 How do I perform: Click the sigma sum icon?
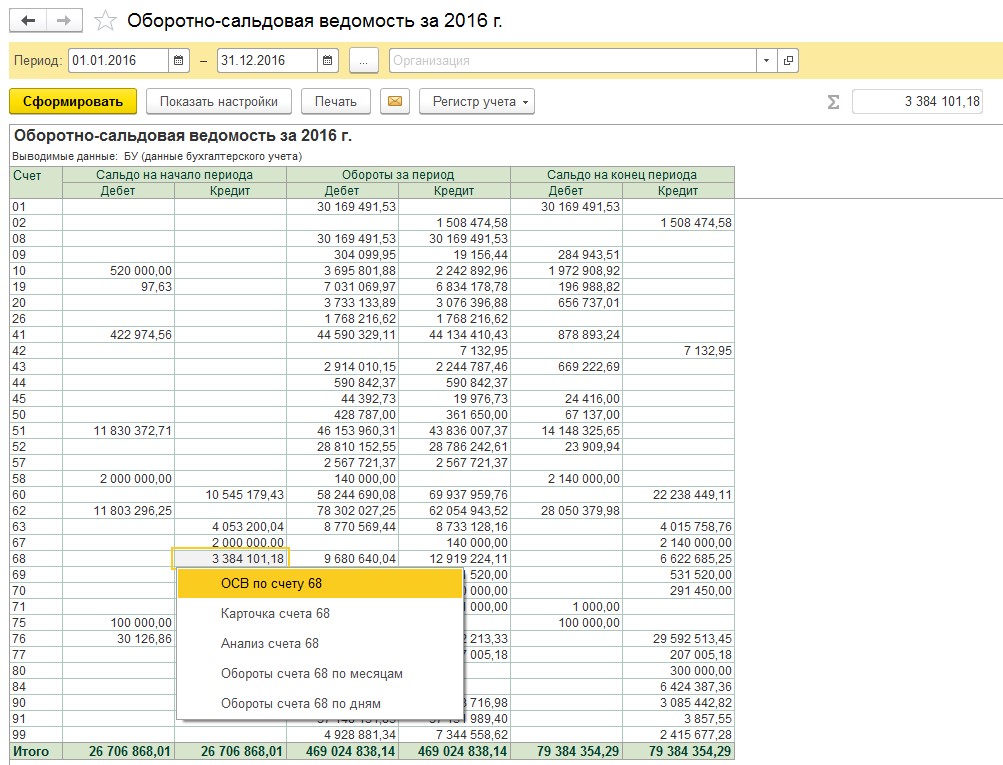coord(833,101)
